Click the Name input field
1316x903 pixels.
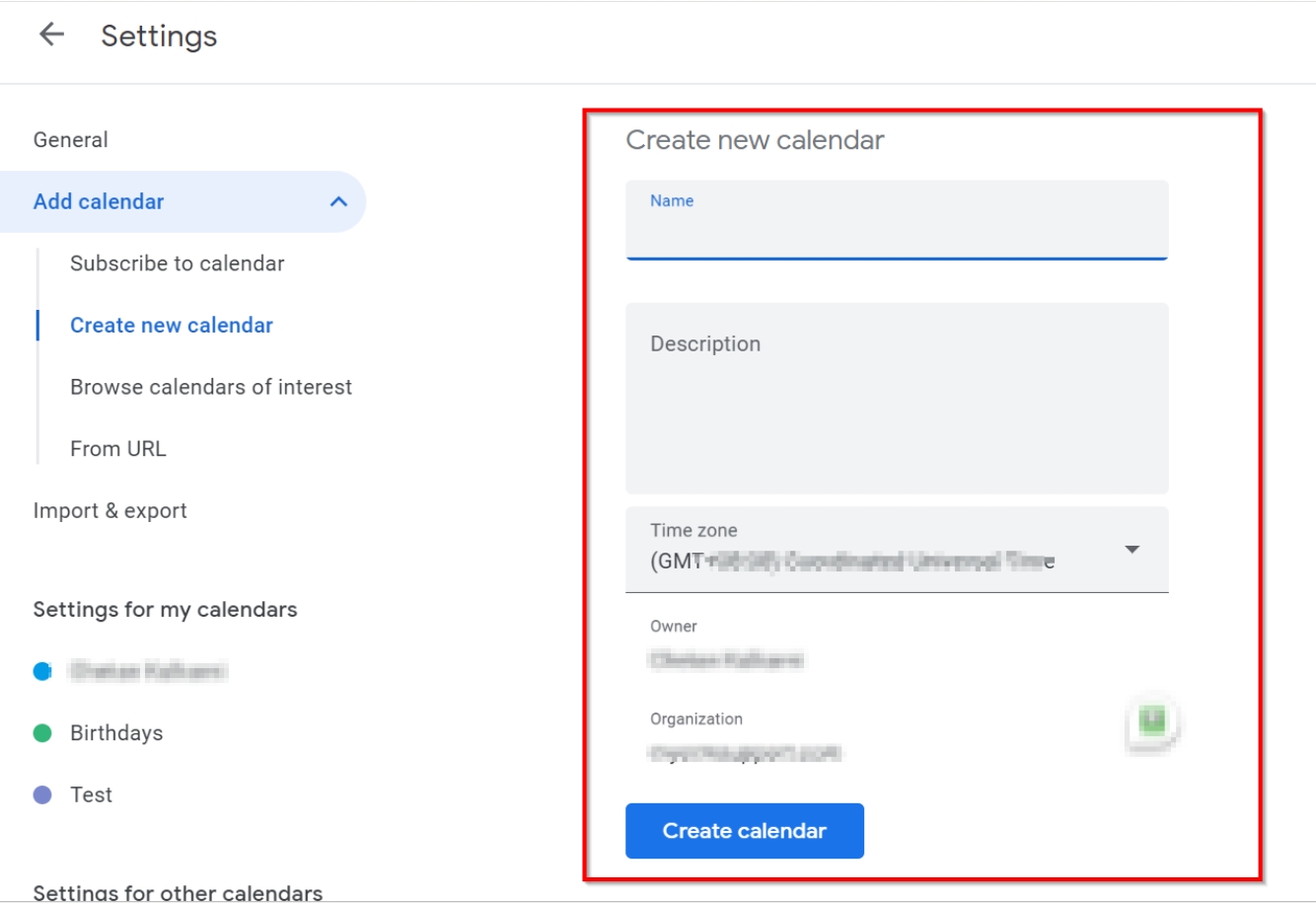coord(896,233)
